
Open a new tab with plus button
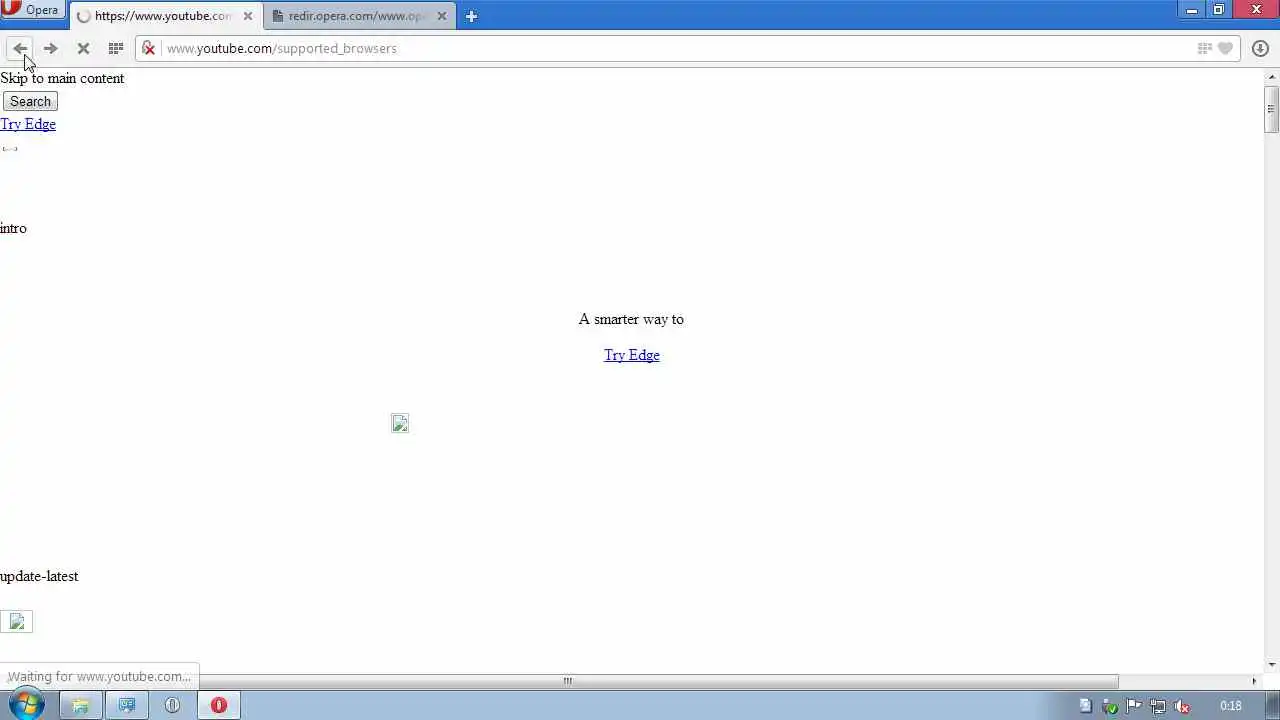[x=471, y=16]
